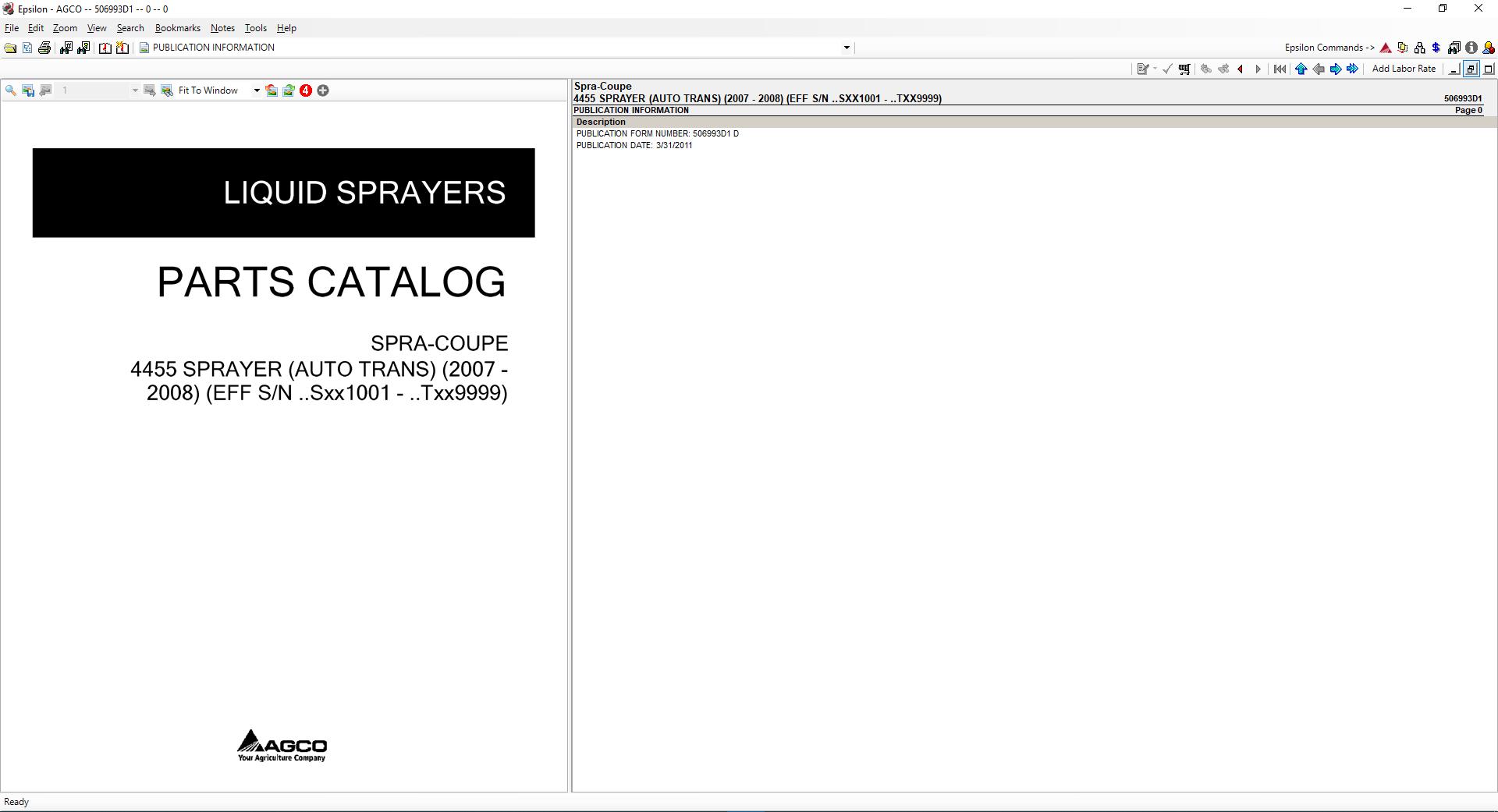The height and width of the screenshot is (812, 1498).
Task: Click the LIQUID SPRAYERS banner on the cover
Action: 284,193
